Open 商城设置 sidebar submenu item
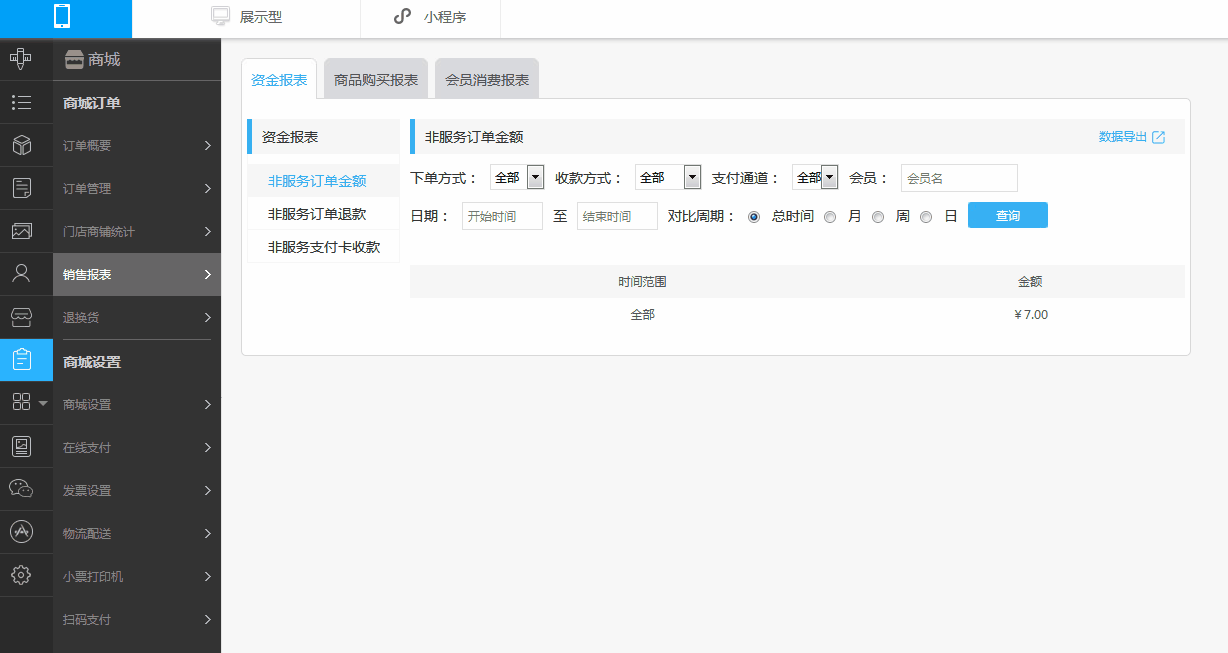 (x=137, y=404)
